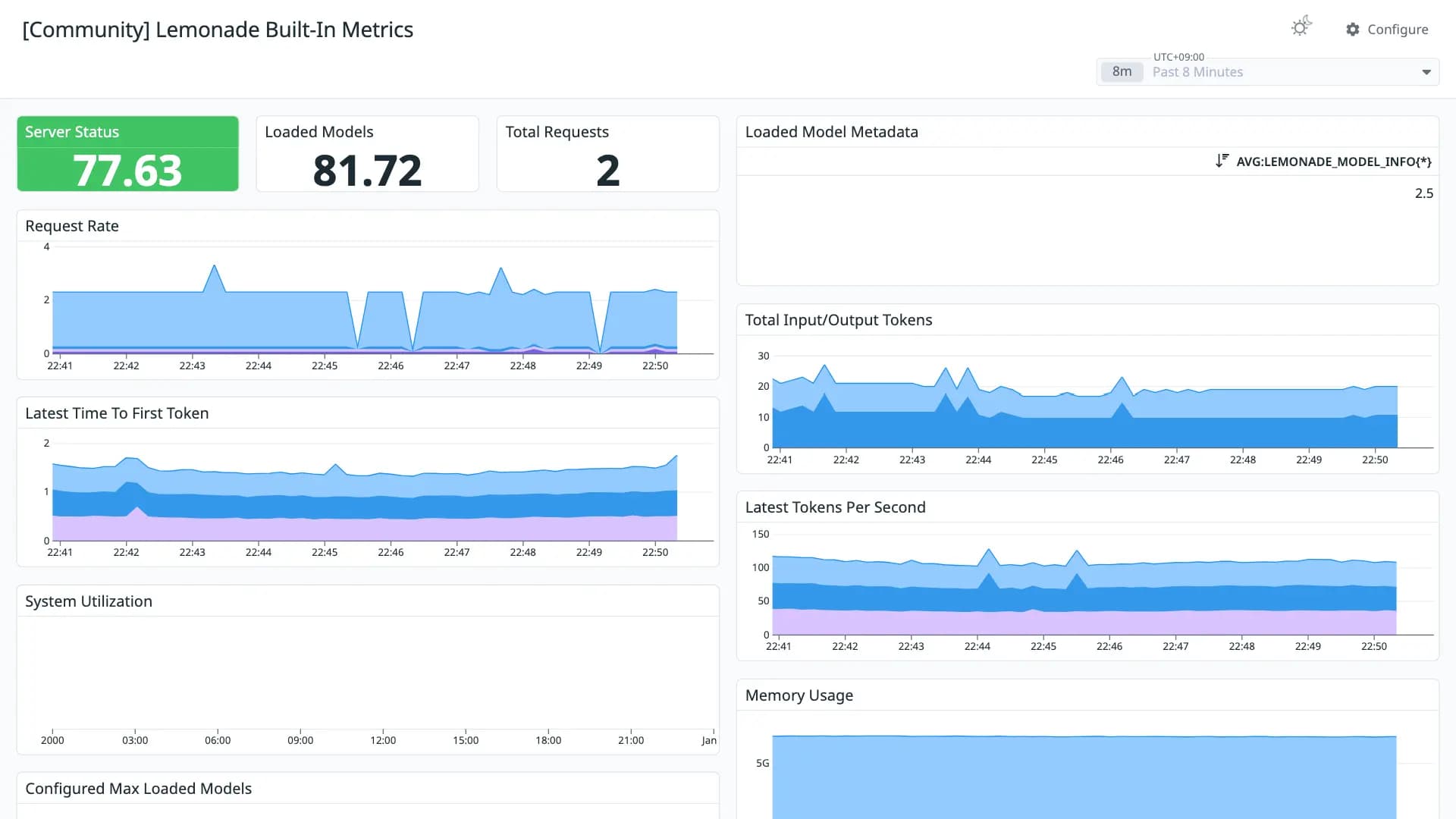Image resolution: width=1456 pixels, height=819 pixels.
Task: Click the Memory Usage widget title
Action: [799, 695]
